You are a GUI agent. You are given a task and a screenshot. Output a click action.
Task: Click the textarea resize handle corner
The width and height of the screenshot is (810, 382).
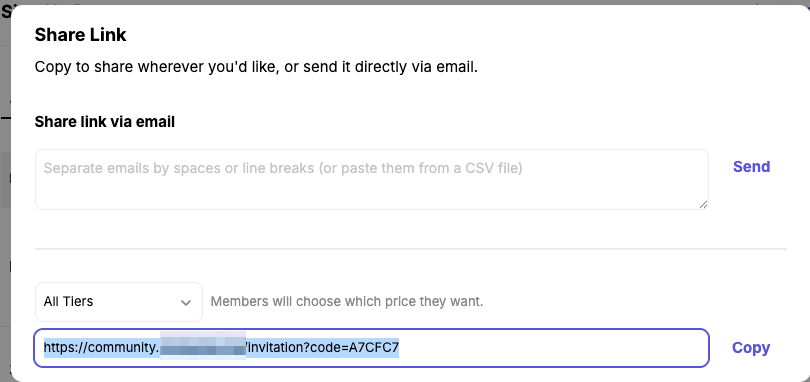[703, 205]
